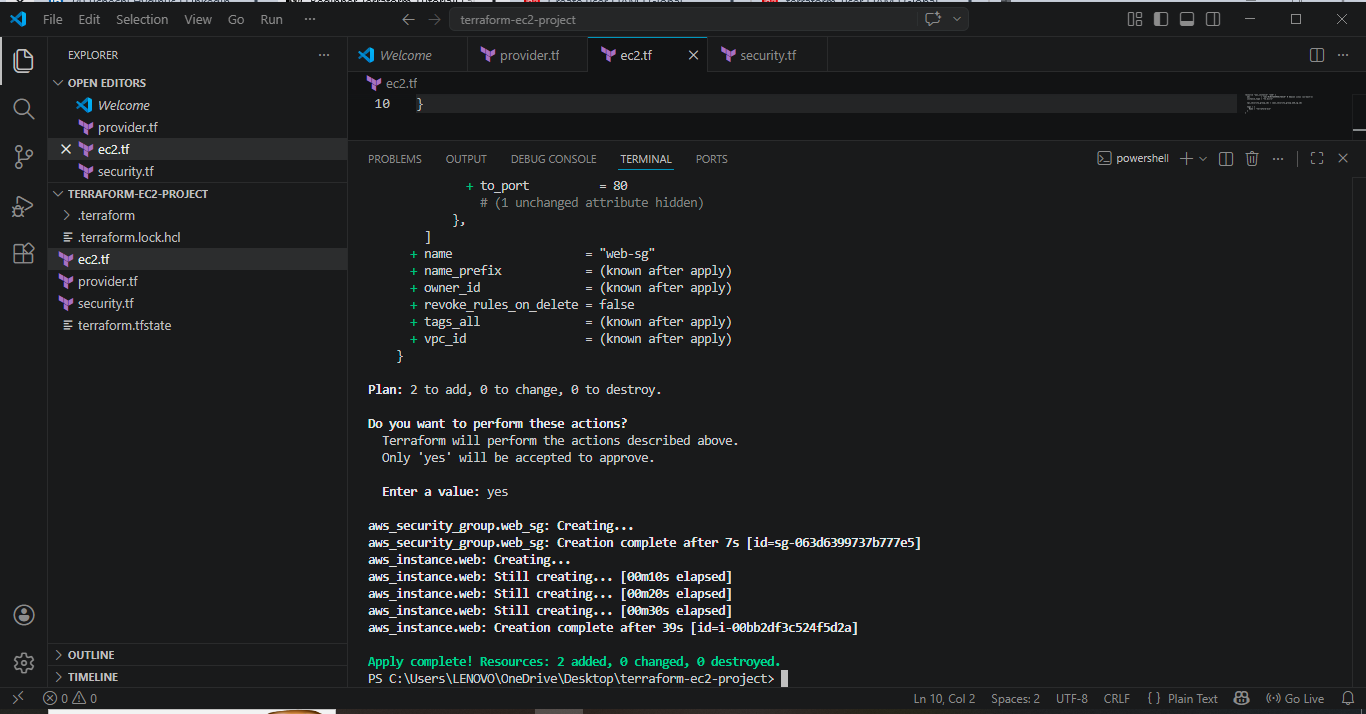
Task: Change the CRLF end of line sequence
Action: (1117, 698)
